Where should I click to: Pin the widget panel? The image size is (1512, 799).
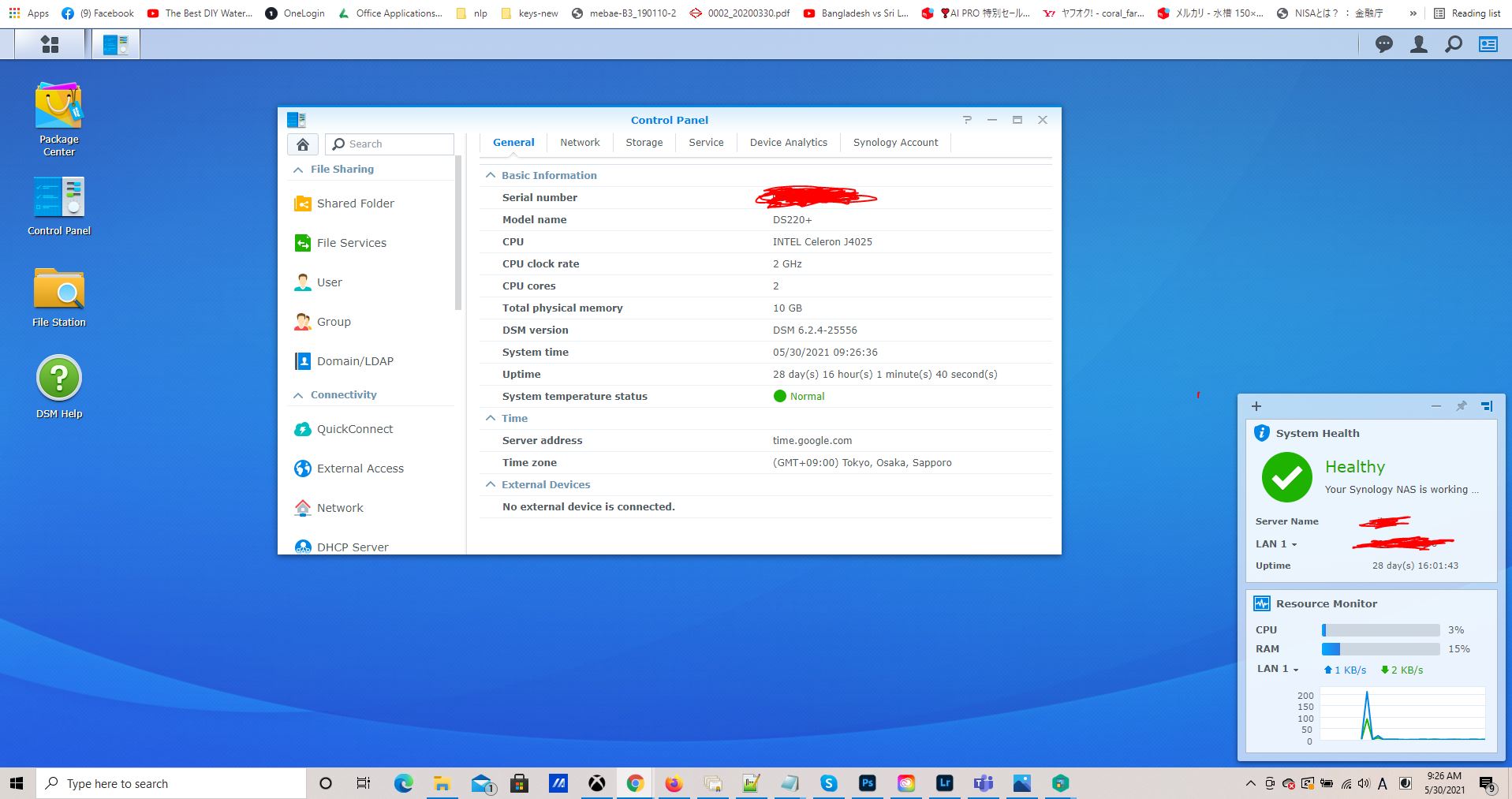click(x=1462, y=406)
